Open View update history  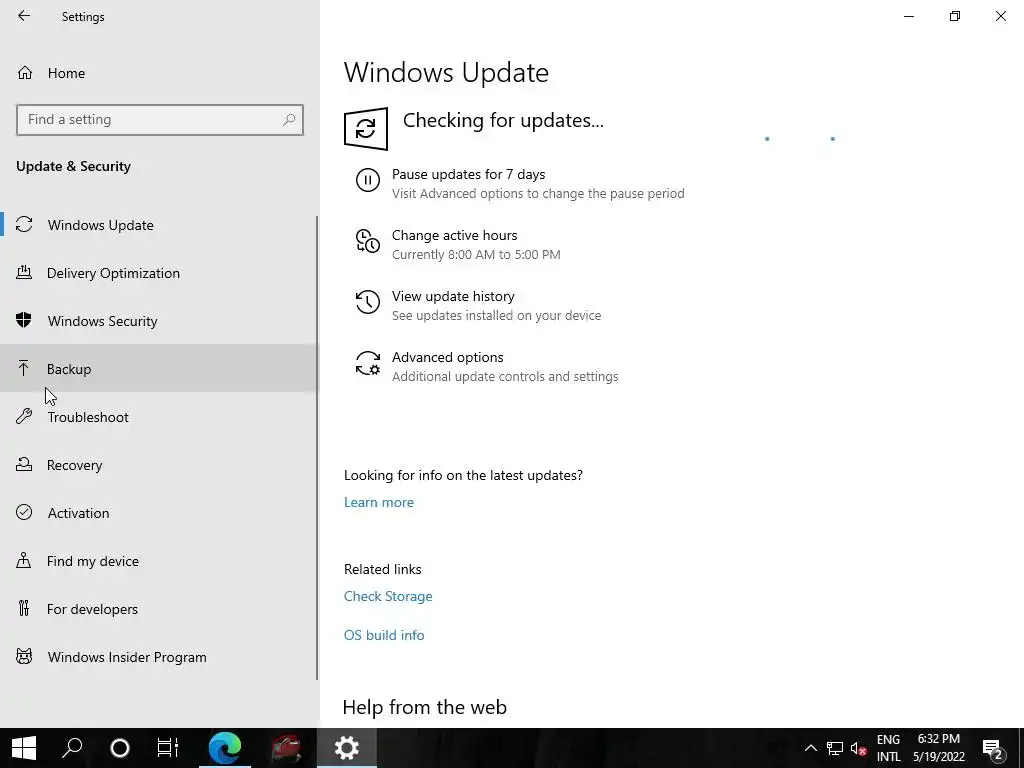(453, 296)
